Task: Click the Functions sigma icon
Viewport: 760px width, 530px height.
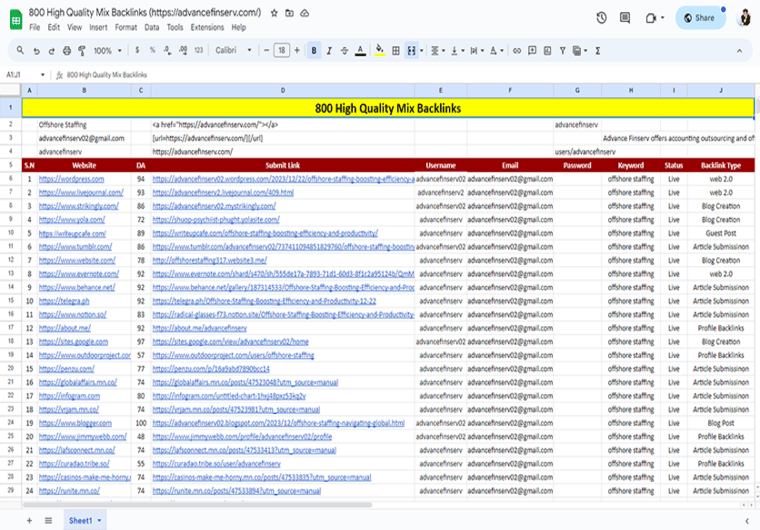Action: tap(598, 50)
